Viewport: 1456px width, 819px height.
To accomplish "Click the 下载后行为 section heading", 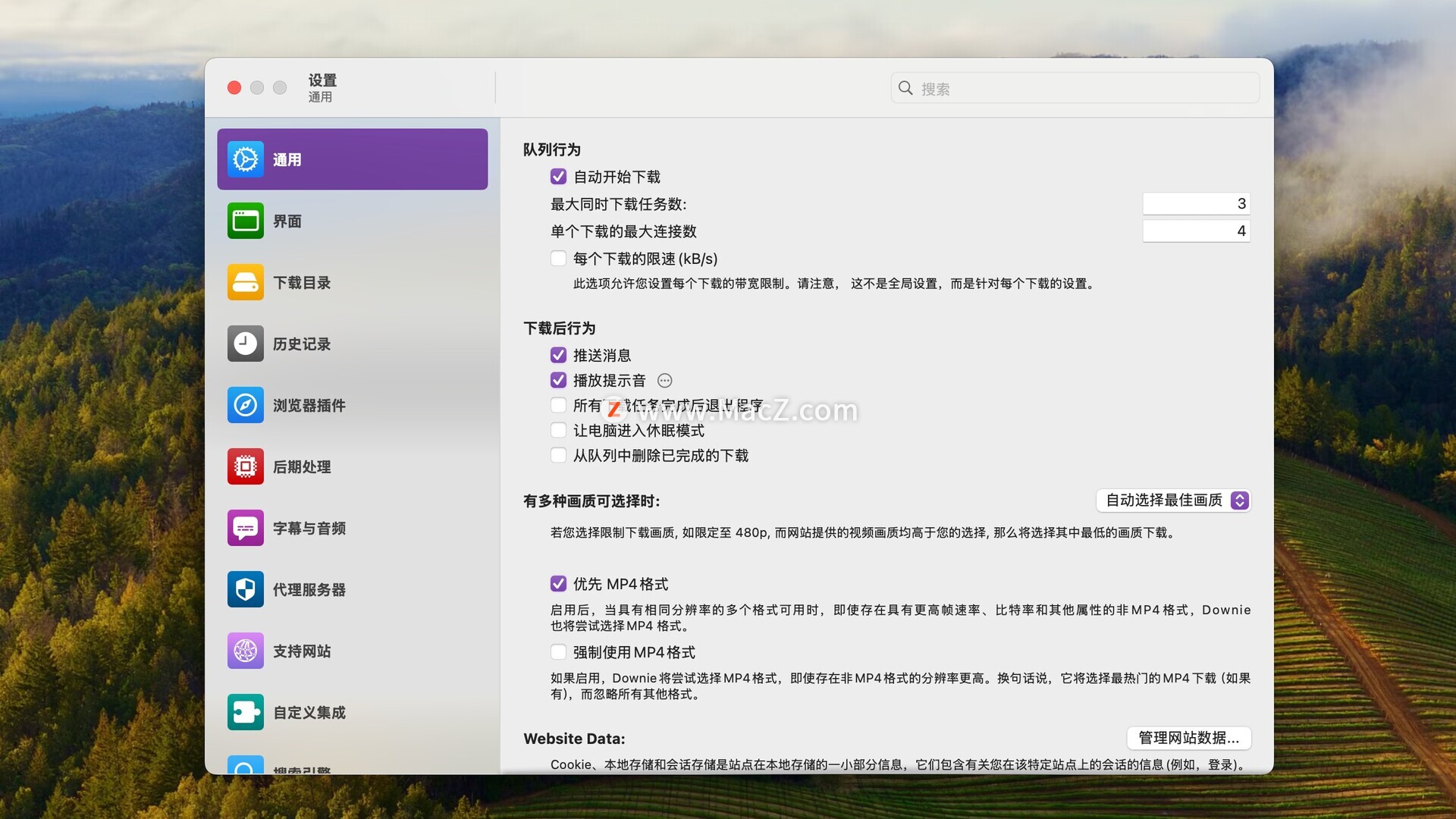I will click(x=560, y=328).
